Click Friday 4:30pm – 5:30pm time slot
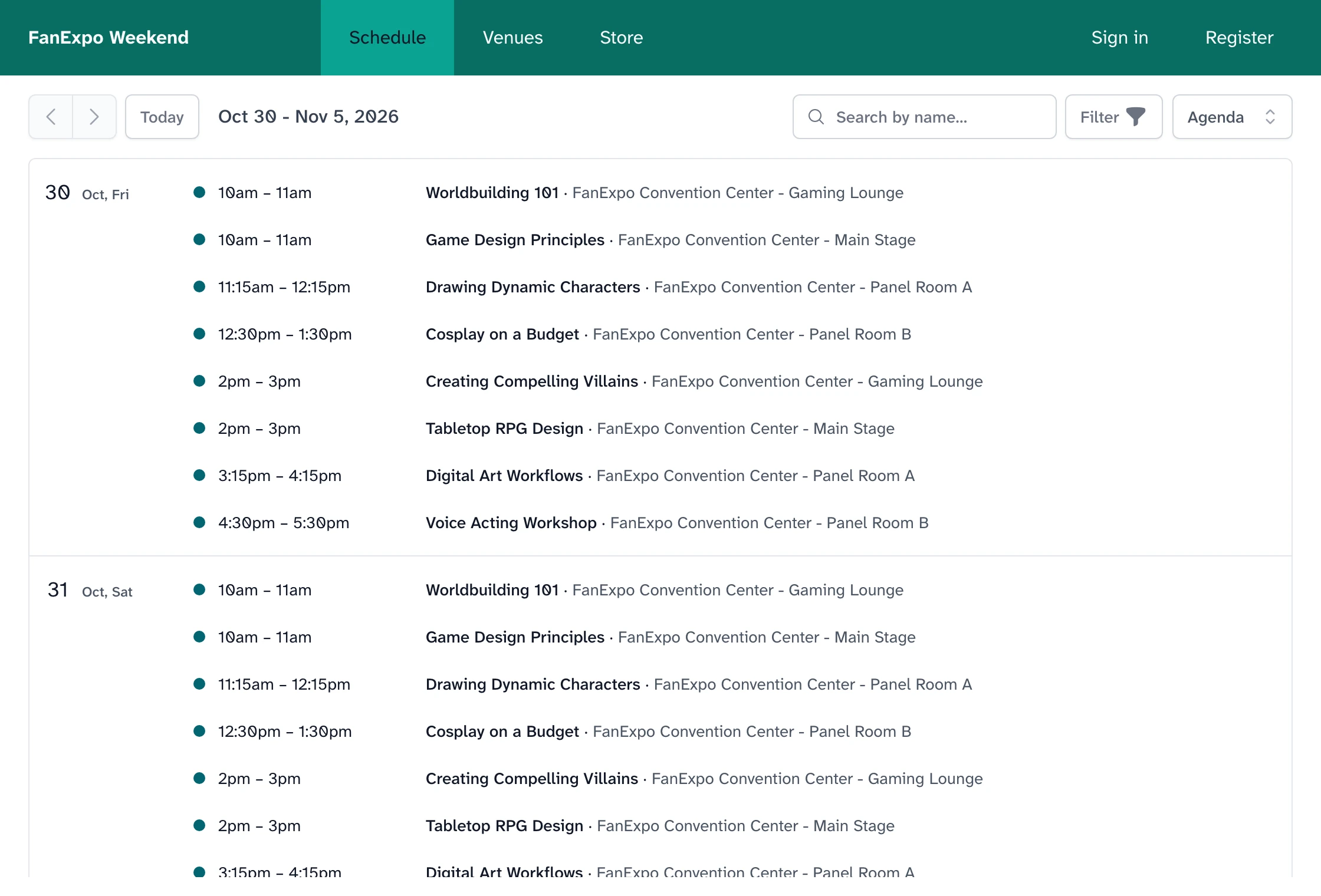 pyautogui.click(x=284, y=523)
